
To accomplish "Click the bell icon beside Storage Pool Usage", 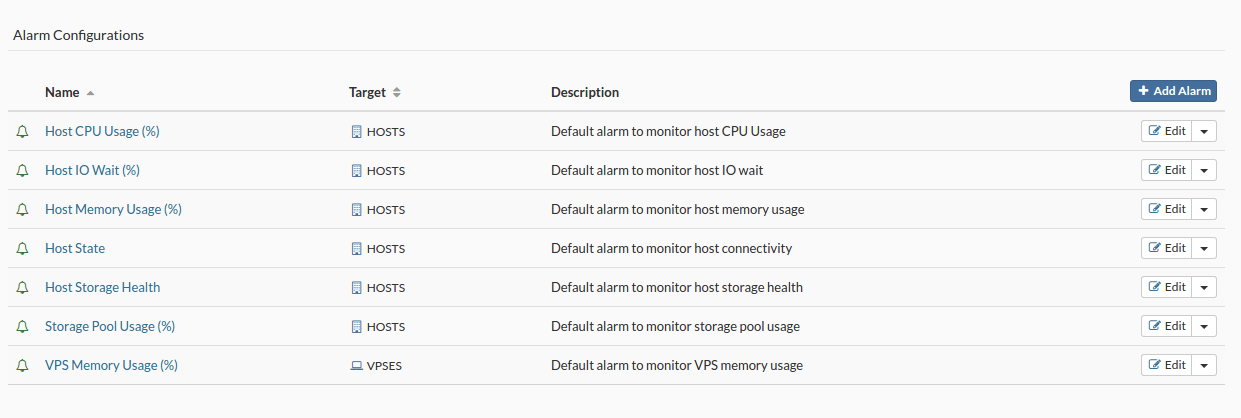I will pos(23,326).
